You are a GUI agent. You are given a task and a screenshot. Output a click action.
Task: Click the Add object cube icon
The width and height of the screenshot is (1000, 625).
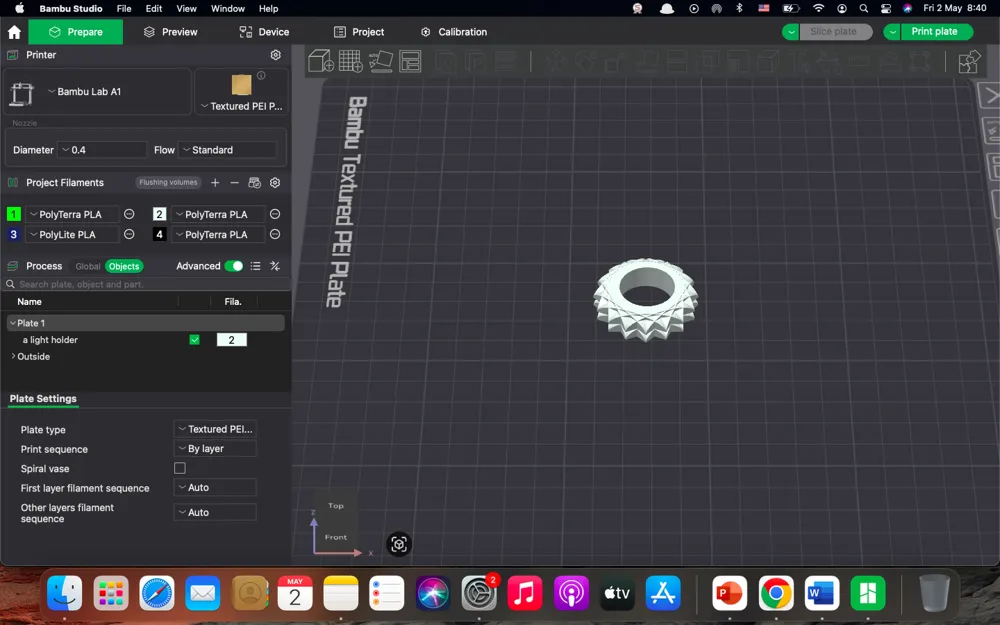320,61
